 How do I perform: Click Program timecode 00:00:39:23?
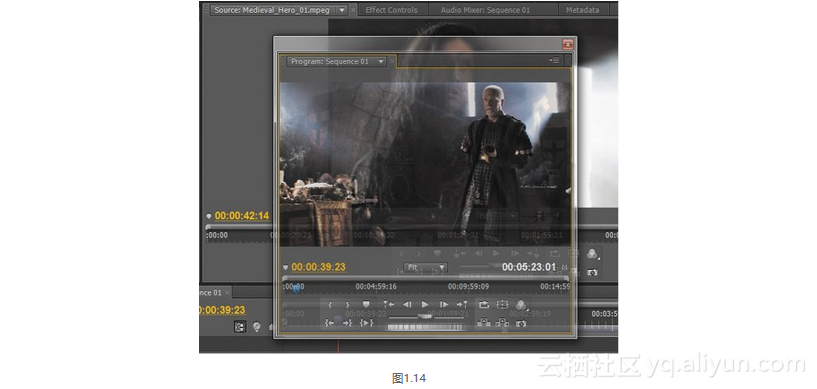pyautogui.click(x=318, y=267)
